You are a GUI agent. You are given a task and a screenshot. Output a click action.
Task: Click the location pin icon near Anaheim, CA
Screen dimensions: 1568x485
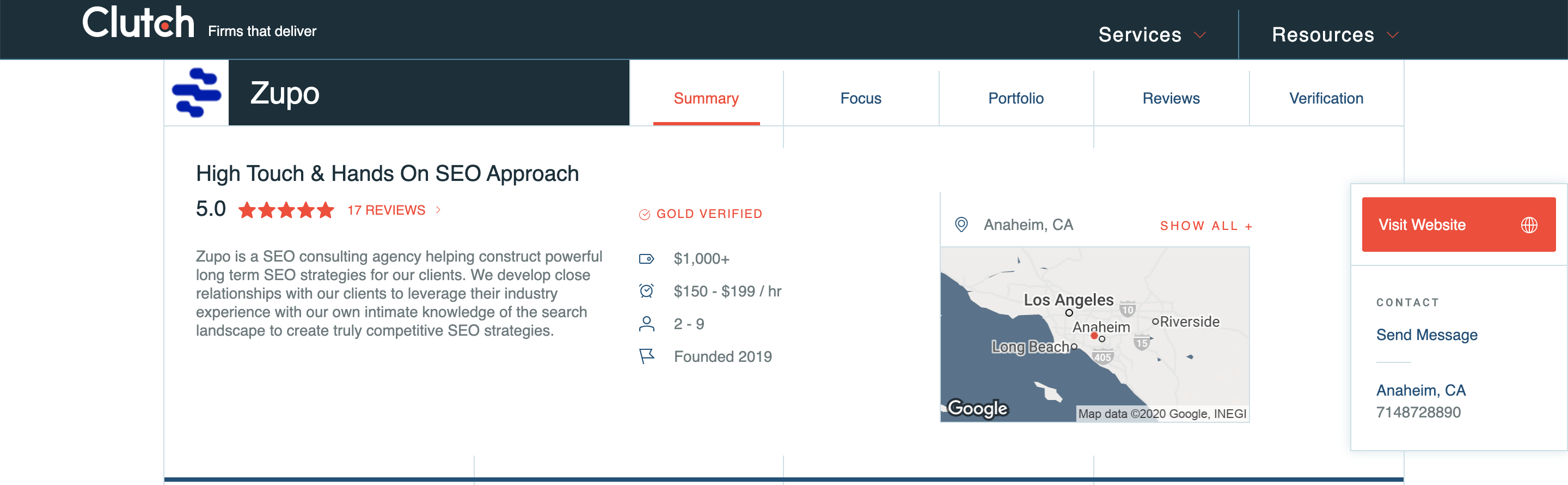[x=961, y=225]
